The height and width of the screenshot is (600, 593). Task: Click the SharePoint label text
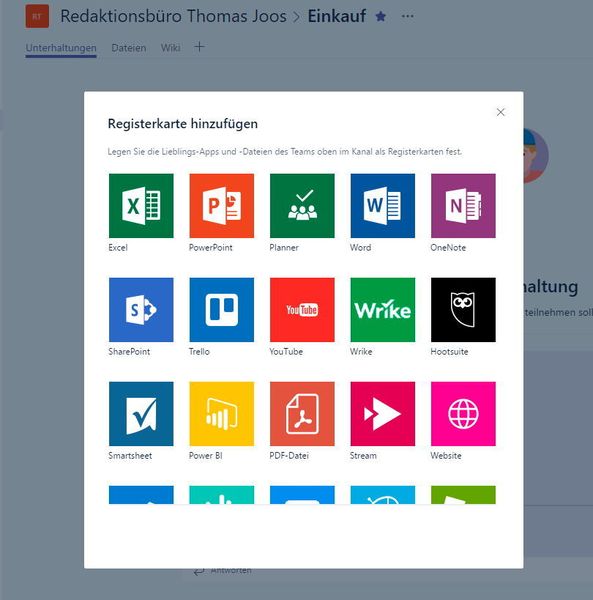point(129,352)
